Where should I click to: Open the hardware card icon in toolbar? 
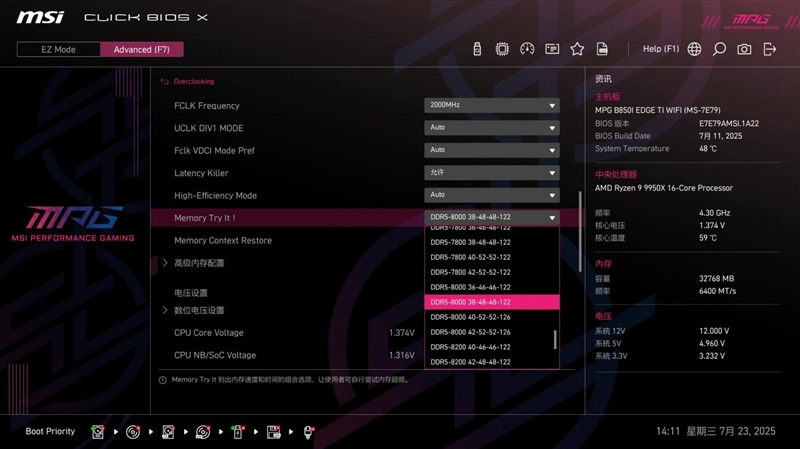pyautogui.click(x=552, y=49)
